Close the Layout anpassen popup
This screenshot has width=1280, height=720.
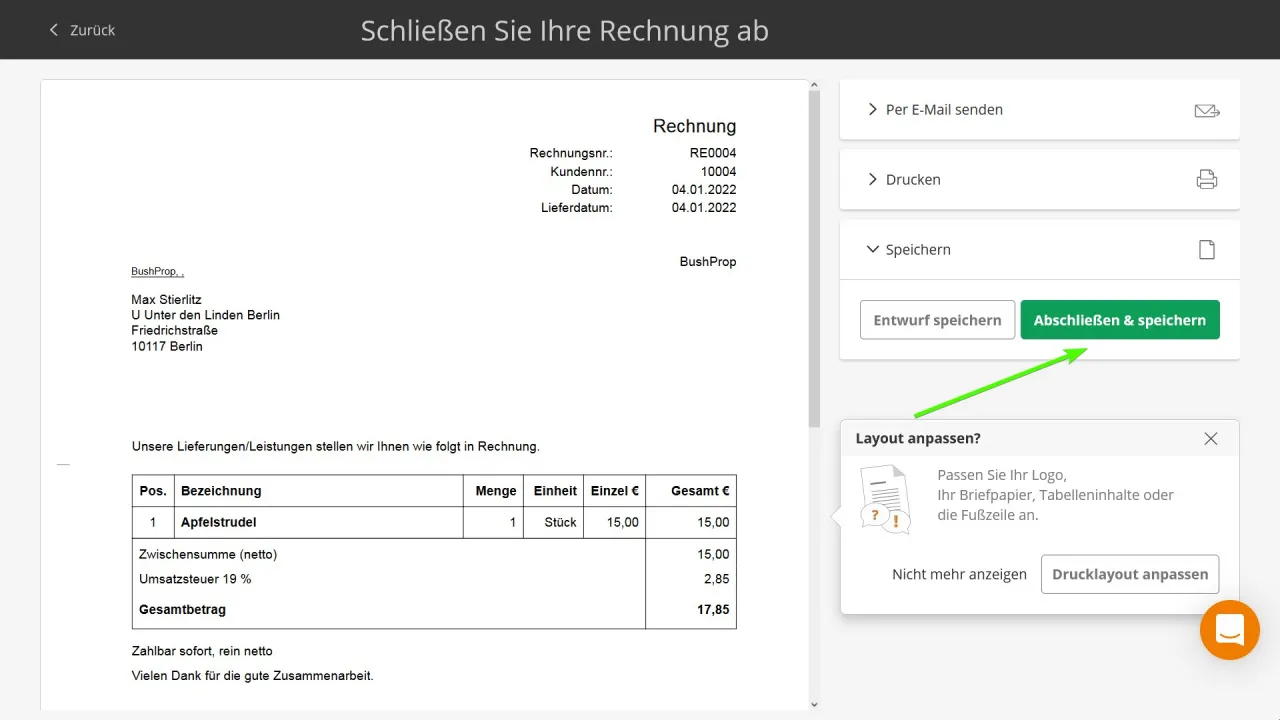pyautogui.click(x=1210, y=438)
